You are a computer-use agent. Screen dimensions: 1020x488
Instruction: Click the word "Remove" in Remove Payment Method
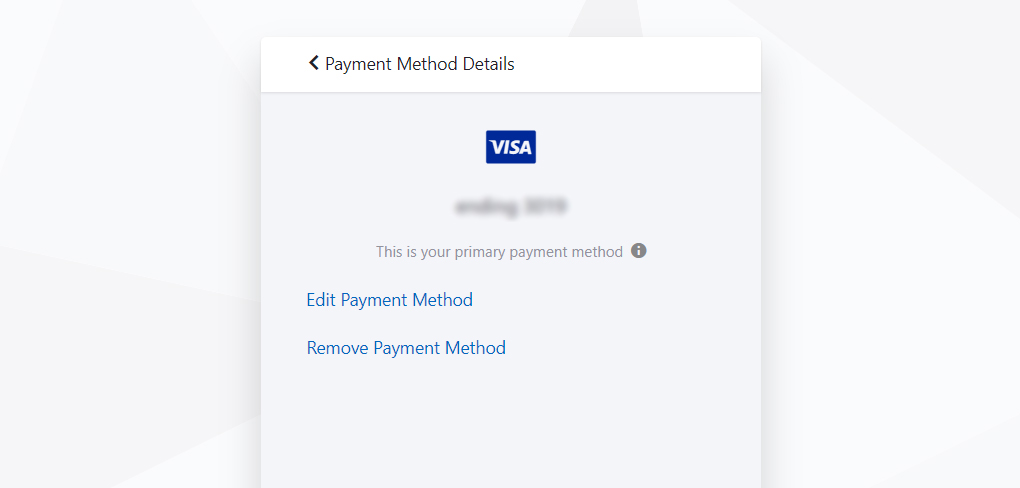[x=338, y=348]
